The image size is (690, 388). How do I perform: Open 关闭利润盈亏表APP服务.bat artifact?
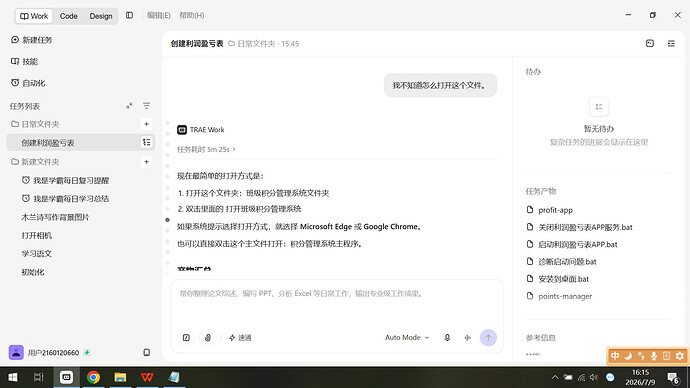585,227
